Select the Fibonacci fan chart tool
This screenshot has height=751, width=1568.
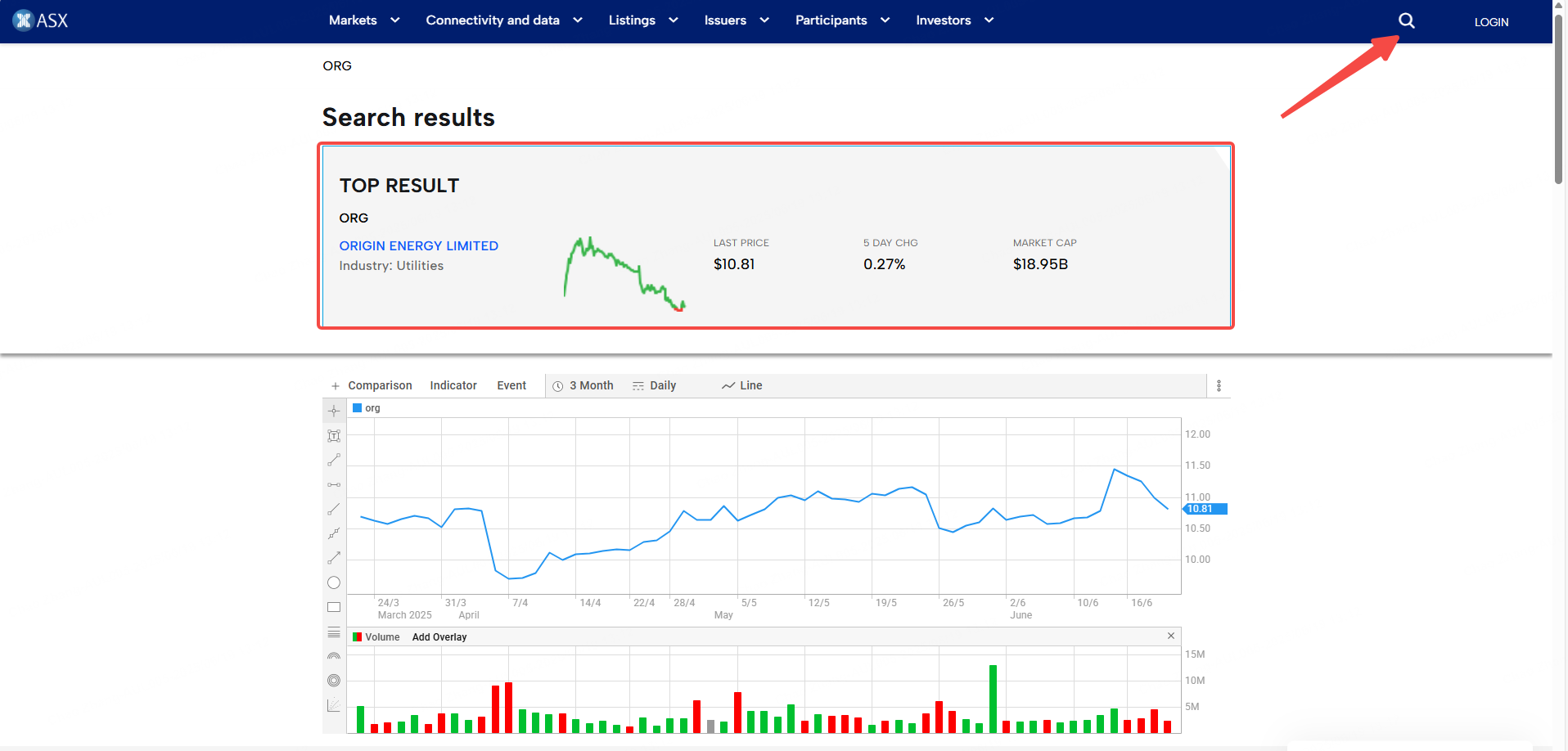click(334, 705)
